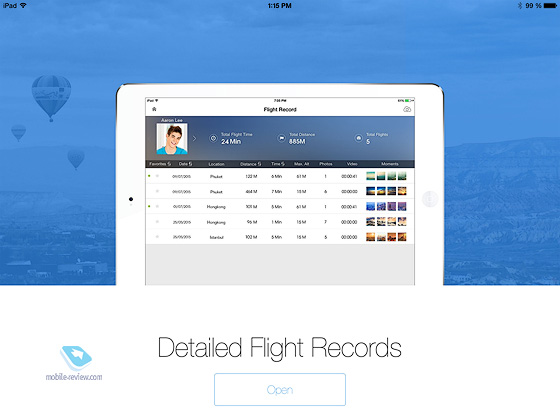Toggle favorite star on 464 M Phuket row
This screenshot has height=420, width=560.
point(157,191)
